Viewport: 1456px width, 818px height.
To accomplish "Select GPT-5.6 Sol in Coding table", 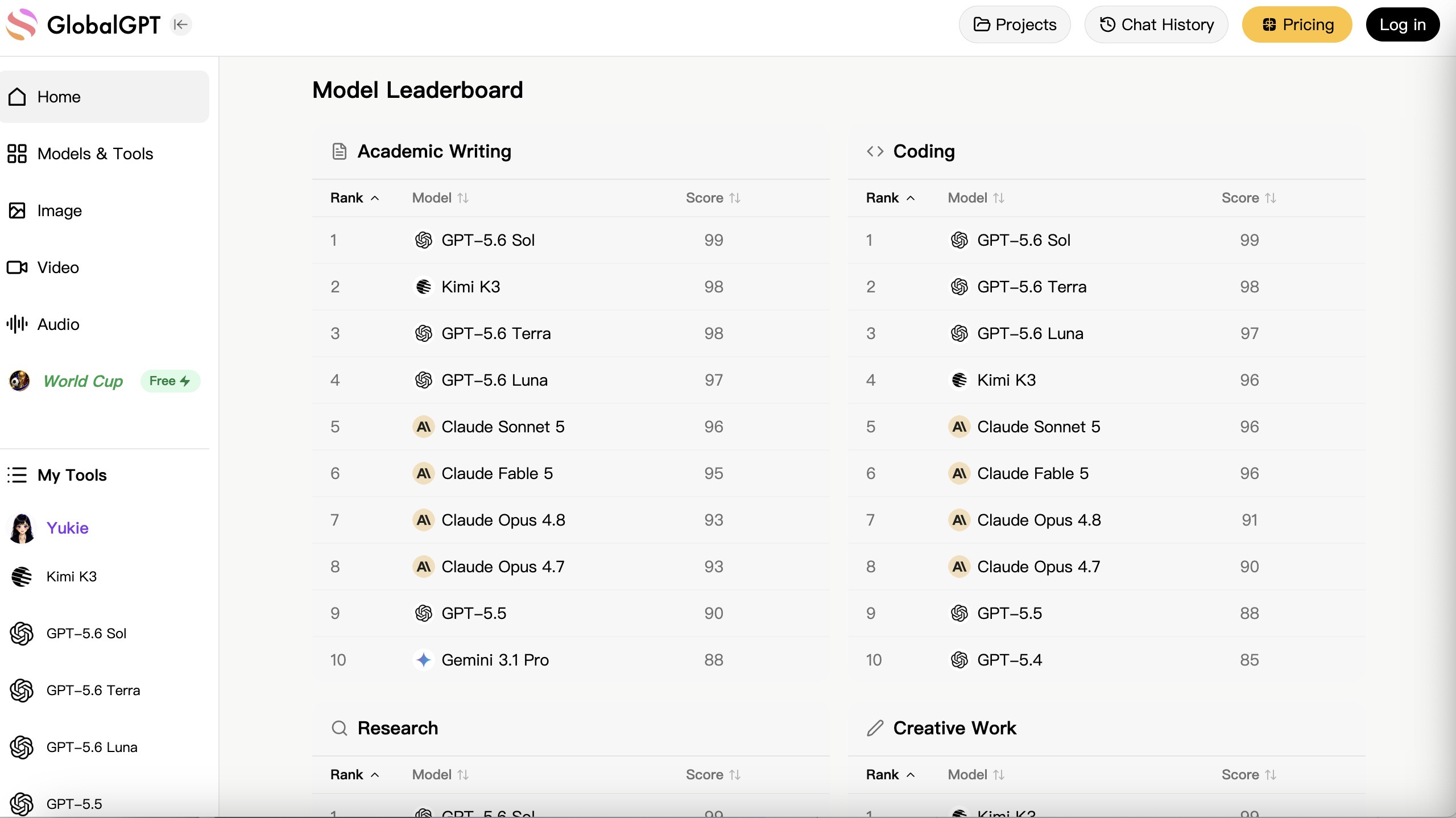I will click(1024, 240).
